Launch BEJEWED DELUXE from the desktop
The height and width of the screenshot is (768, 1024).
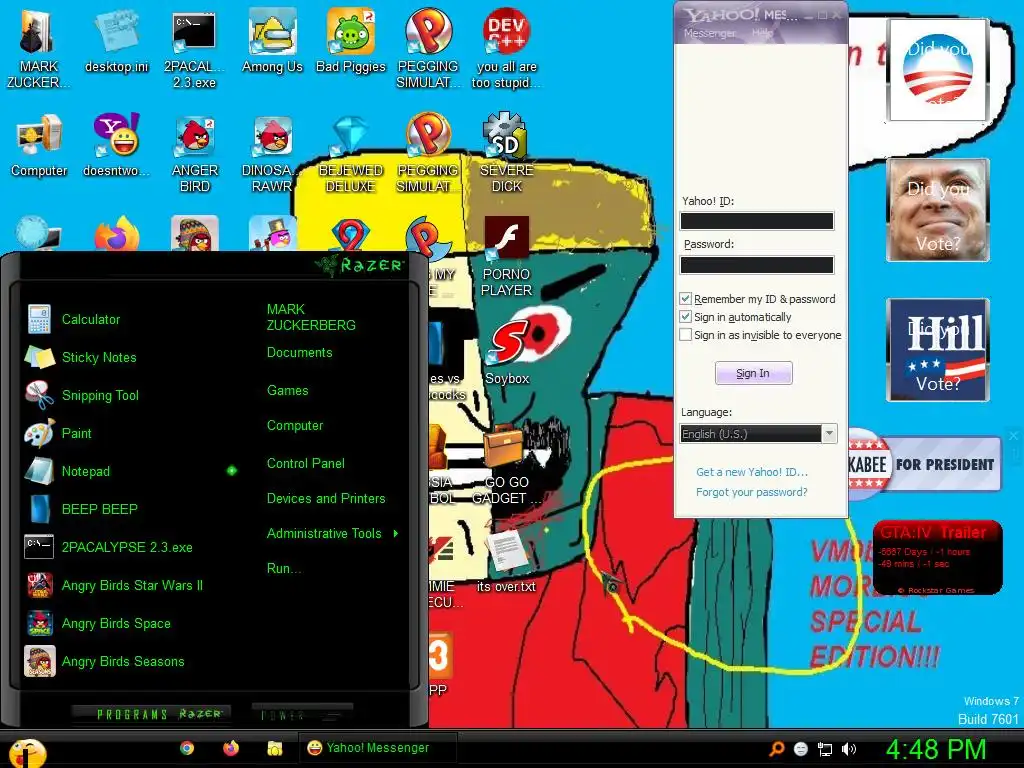point(351,153)
